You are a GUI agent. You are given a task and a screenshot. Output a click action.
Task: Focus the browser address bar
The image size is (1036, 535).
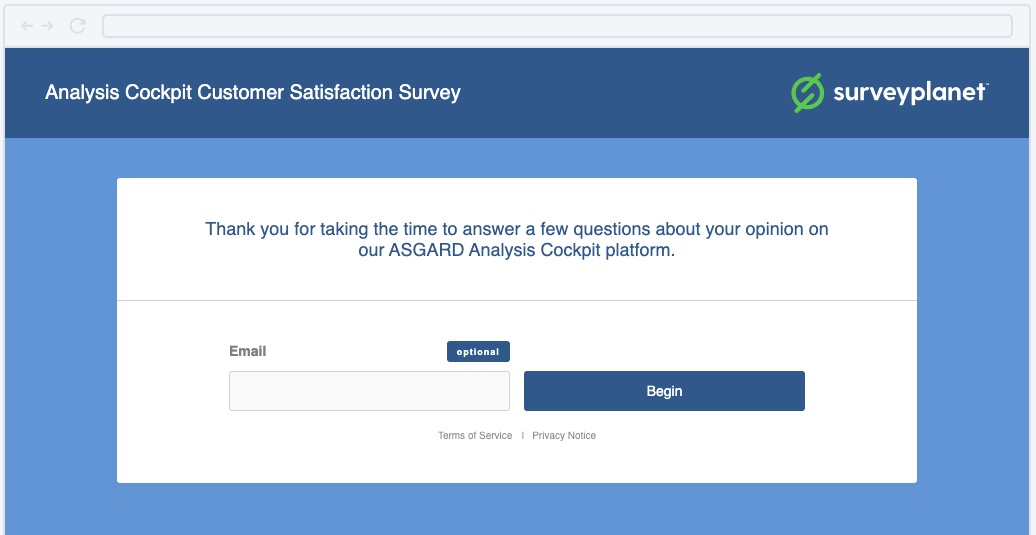tap(557, 26)
